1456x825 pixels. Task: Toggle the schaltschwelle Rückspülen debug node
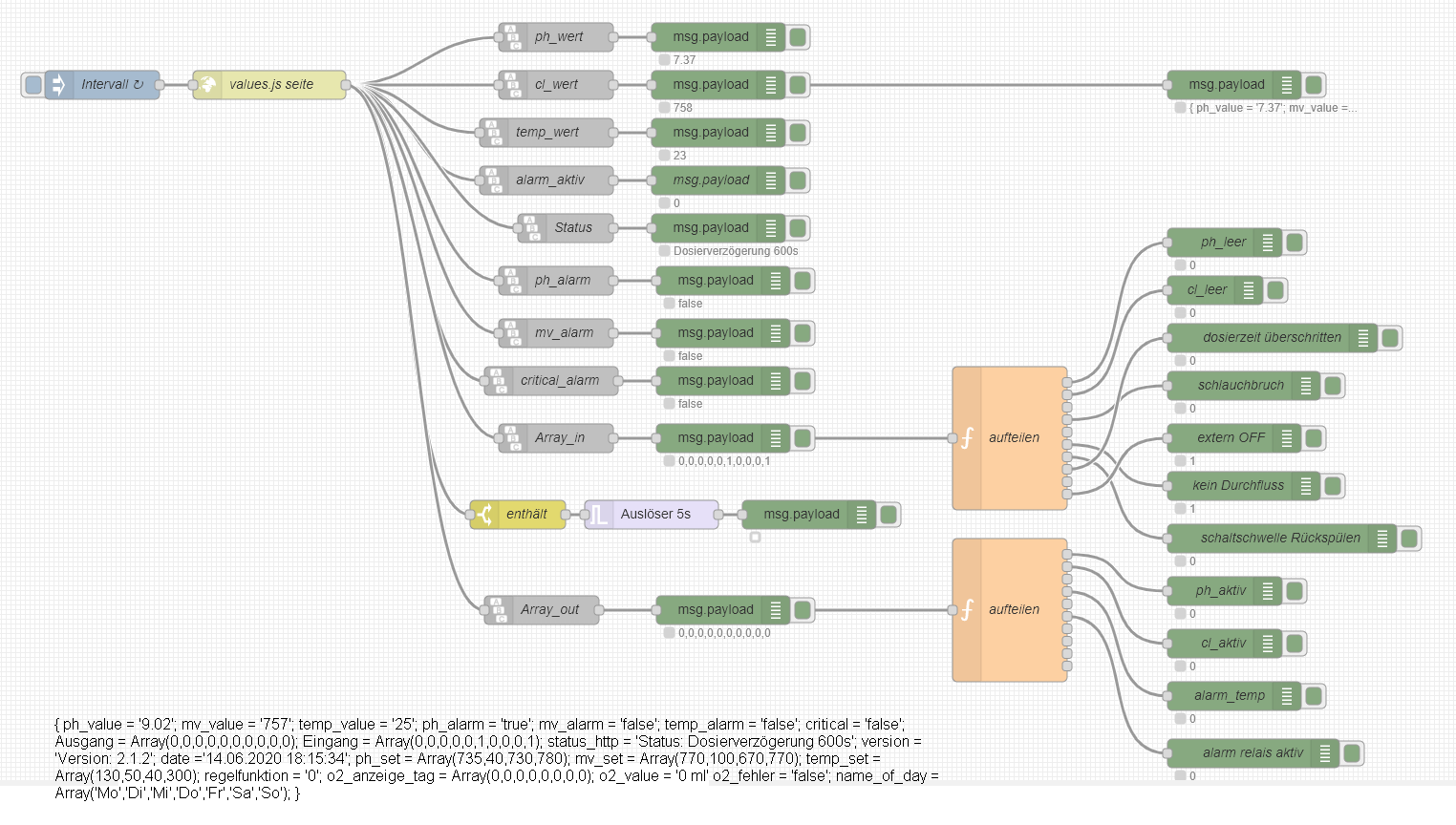(x=1409, y=539)
